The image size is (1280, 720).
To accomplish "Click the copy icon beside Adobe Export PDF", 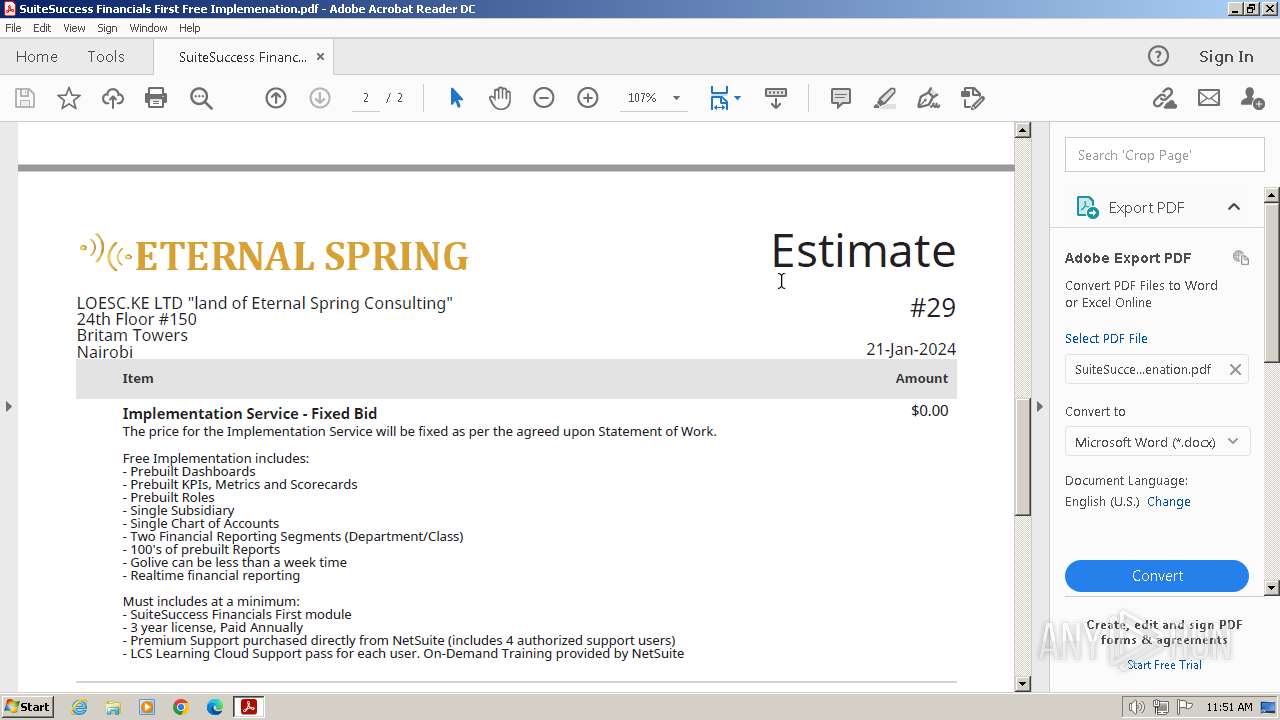I will pyautogui.click(x=1241, y=258).
